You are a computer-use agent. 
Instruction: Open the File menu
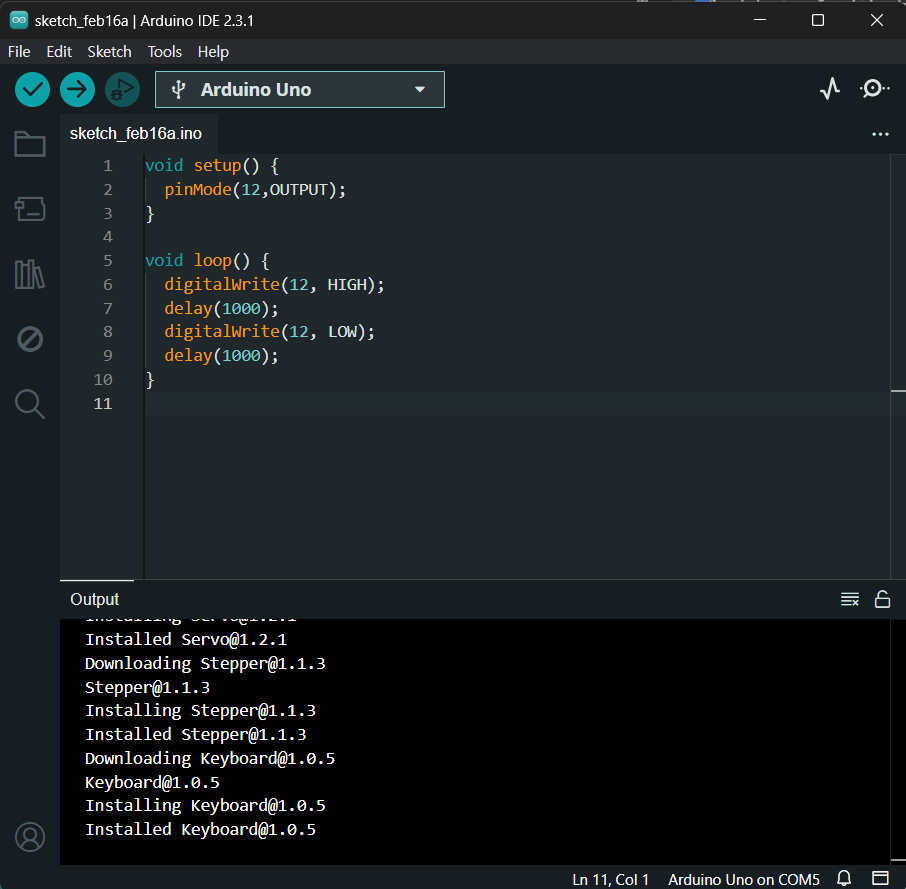click(19, 52)
